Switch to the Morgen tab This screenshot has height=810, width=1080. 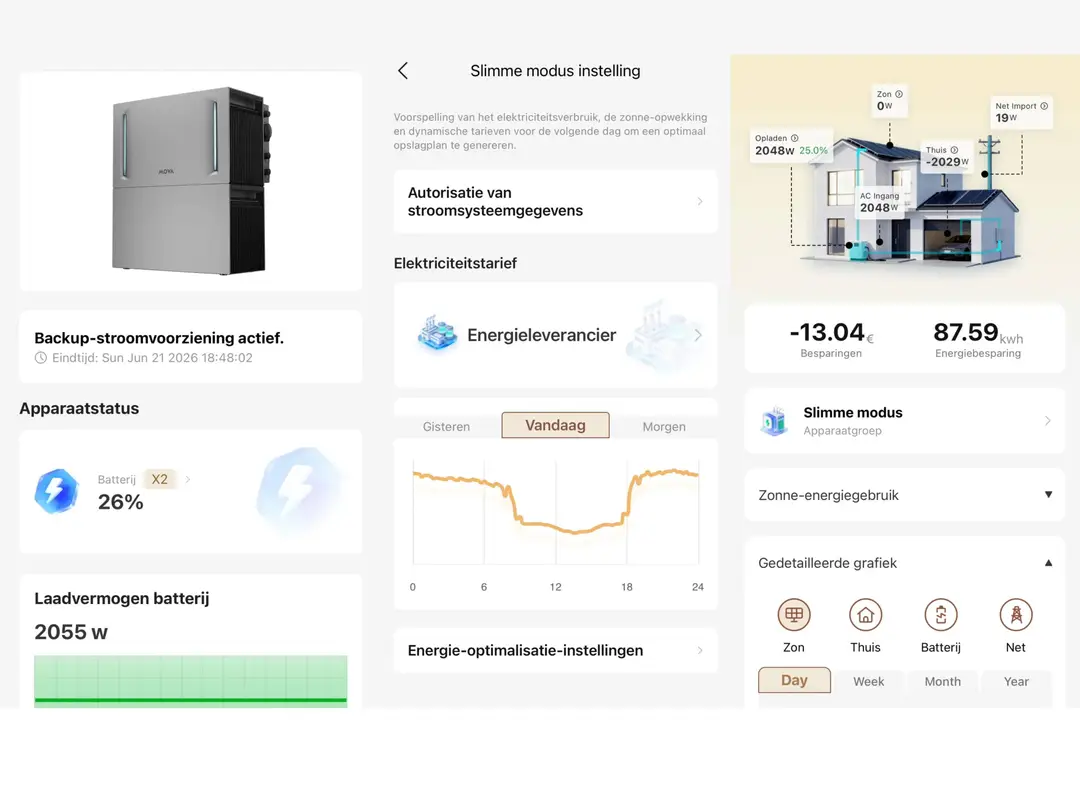[664, 426]
